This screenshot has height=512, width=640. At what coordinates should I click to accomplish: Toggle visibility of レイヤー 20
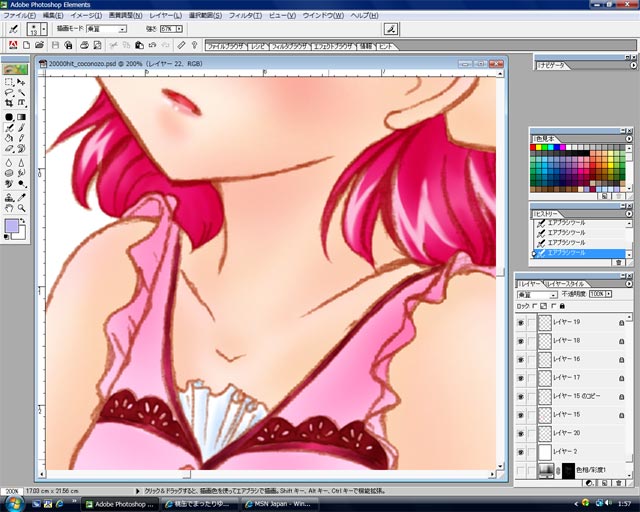pyautogui.click(x=521, y=434)
